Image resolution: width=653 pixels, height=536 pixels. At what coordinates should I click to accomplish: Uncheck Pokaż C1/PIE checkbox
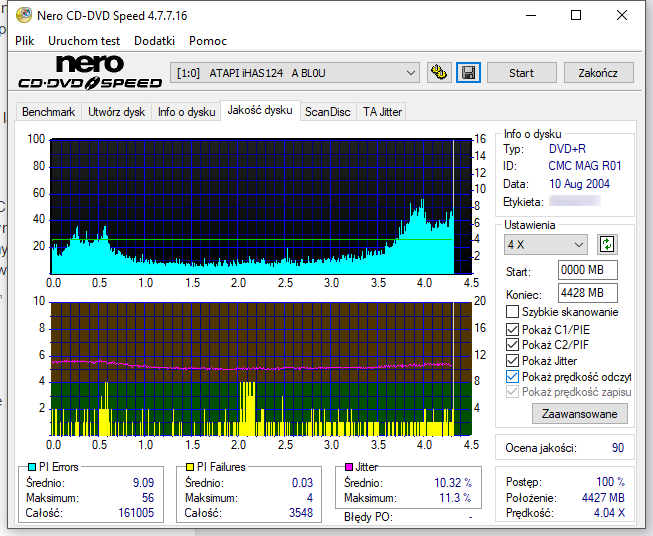click(x=512, y=329)
